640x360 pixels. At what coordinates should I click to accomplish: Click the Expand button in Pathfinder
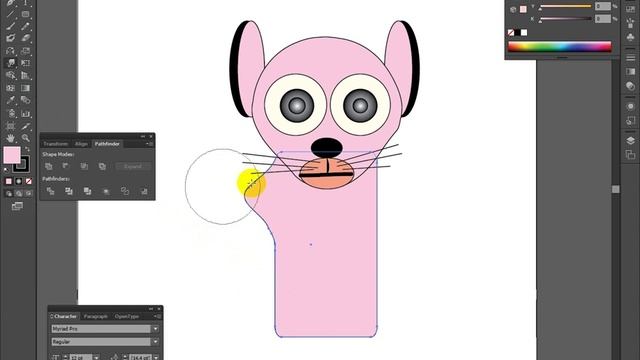click(133, 166)
